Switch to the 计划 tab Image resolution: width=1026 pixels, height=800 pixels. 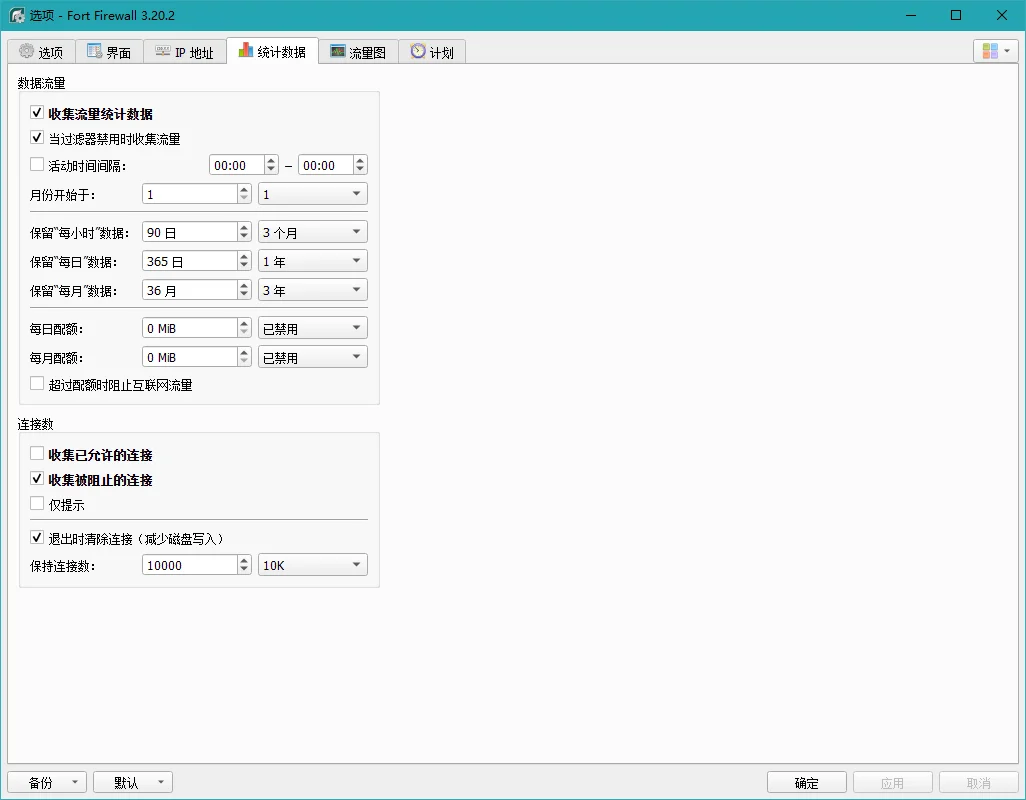pos(432,52)
